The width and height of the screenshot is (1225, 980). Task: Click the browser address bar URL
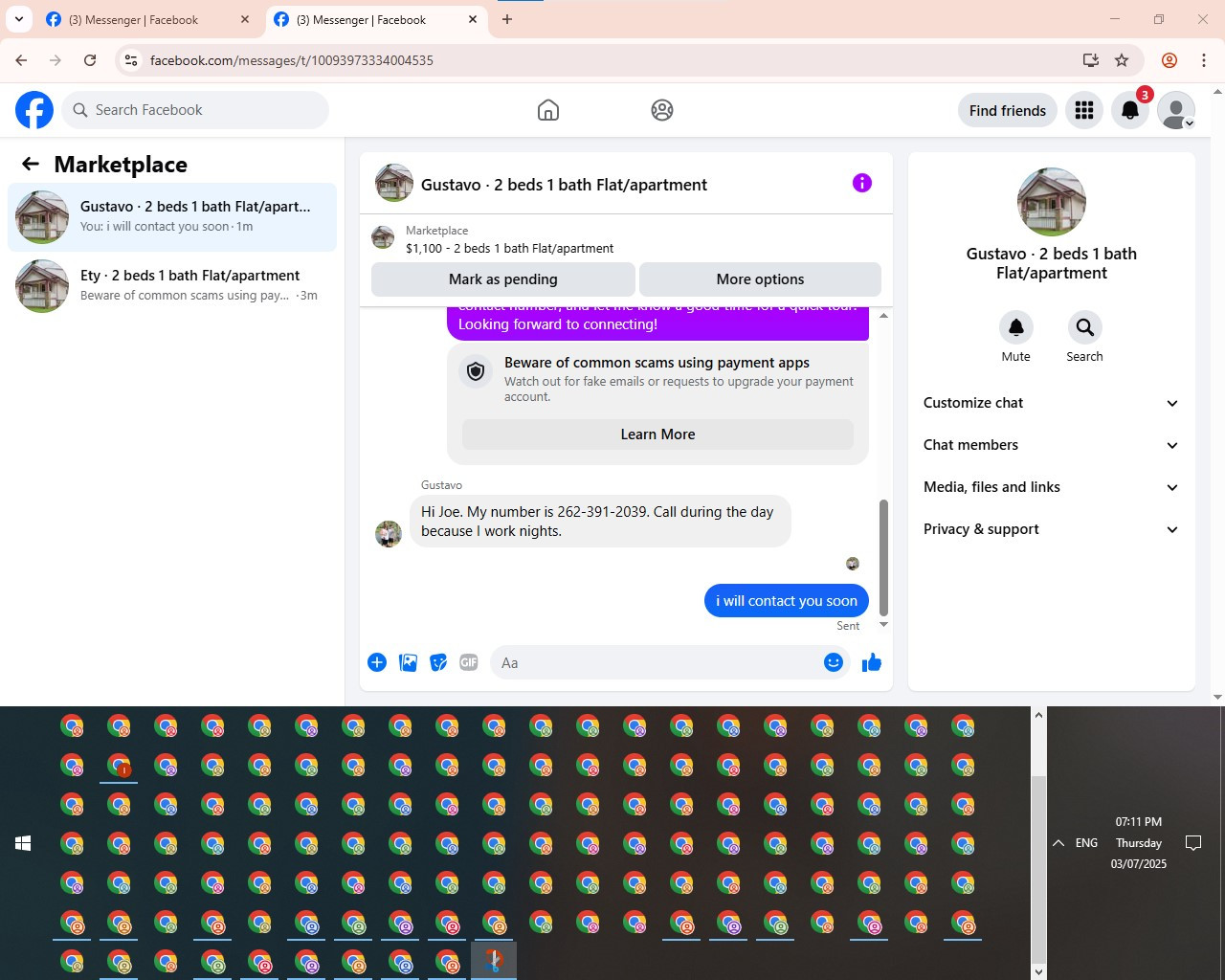click(x=291, y=60)
